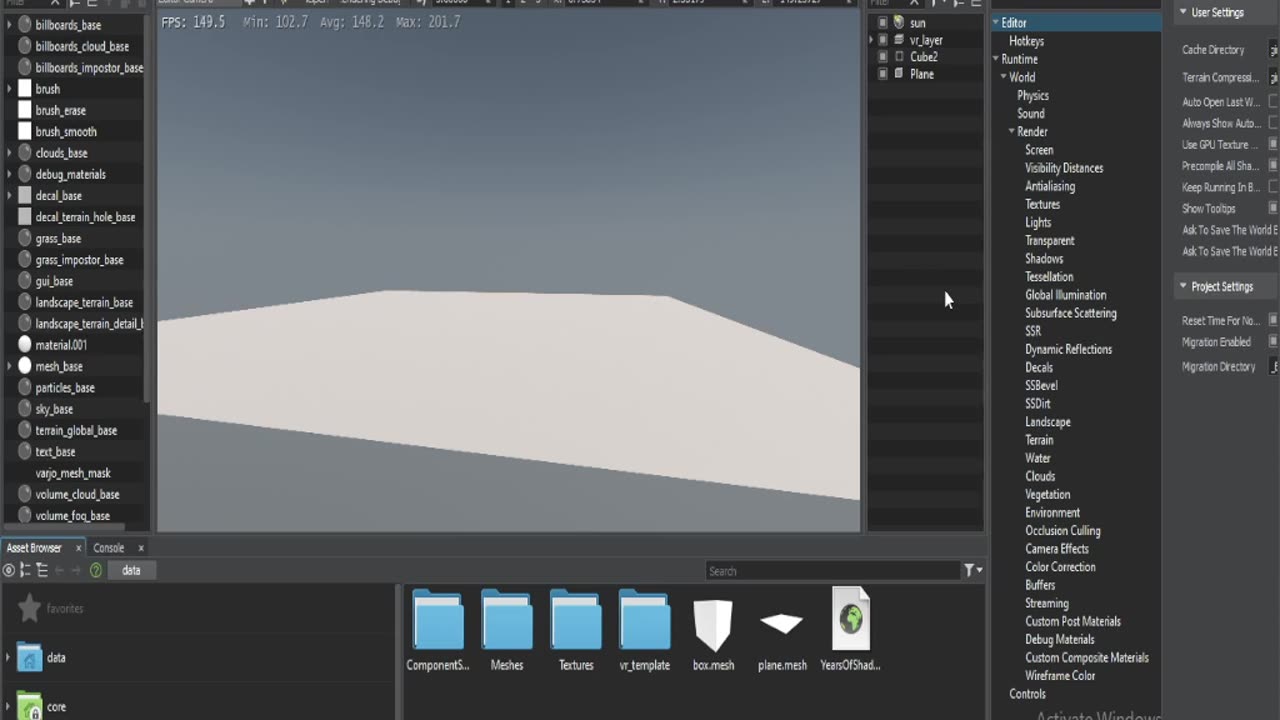Open the green help icon in Asset Browser
The height and width of the screenshot is (720, 1280).
(x=96, y=570)
